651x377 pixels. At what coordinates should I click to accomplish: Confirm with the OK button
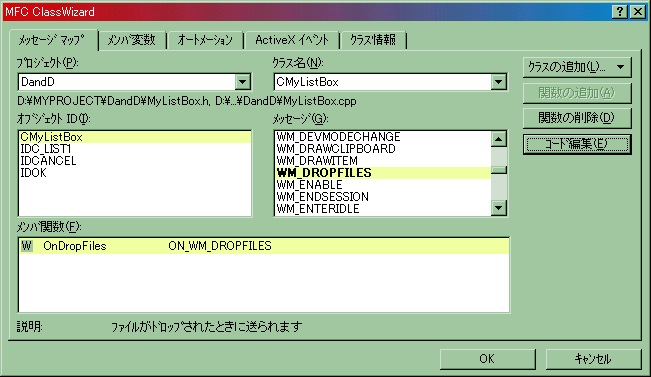click(x=487, y=359)
